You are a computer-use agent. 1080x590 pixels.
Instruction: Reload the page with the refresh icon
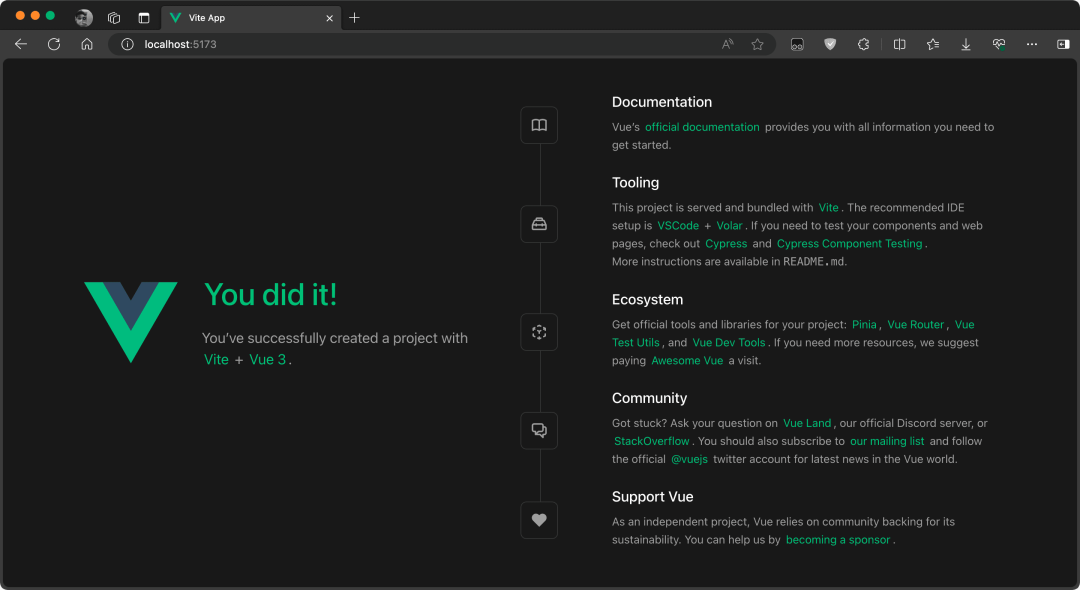click(x=54, y=44)
